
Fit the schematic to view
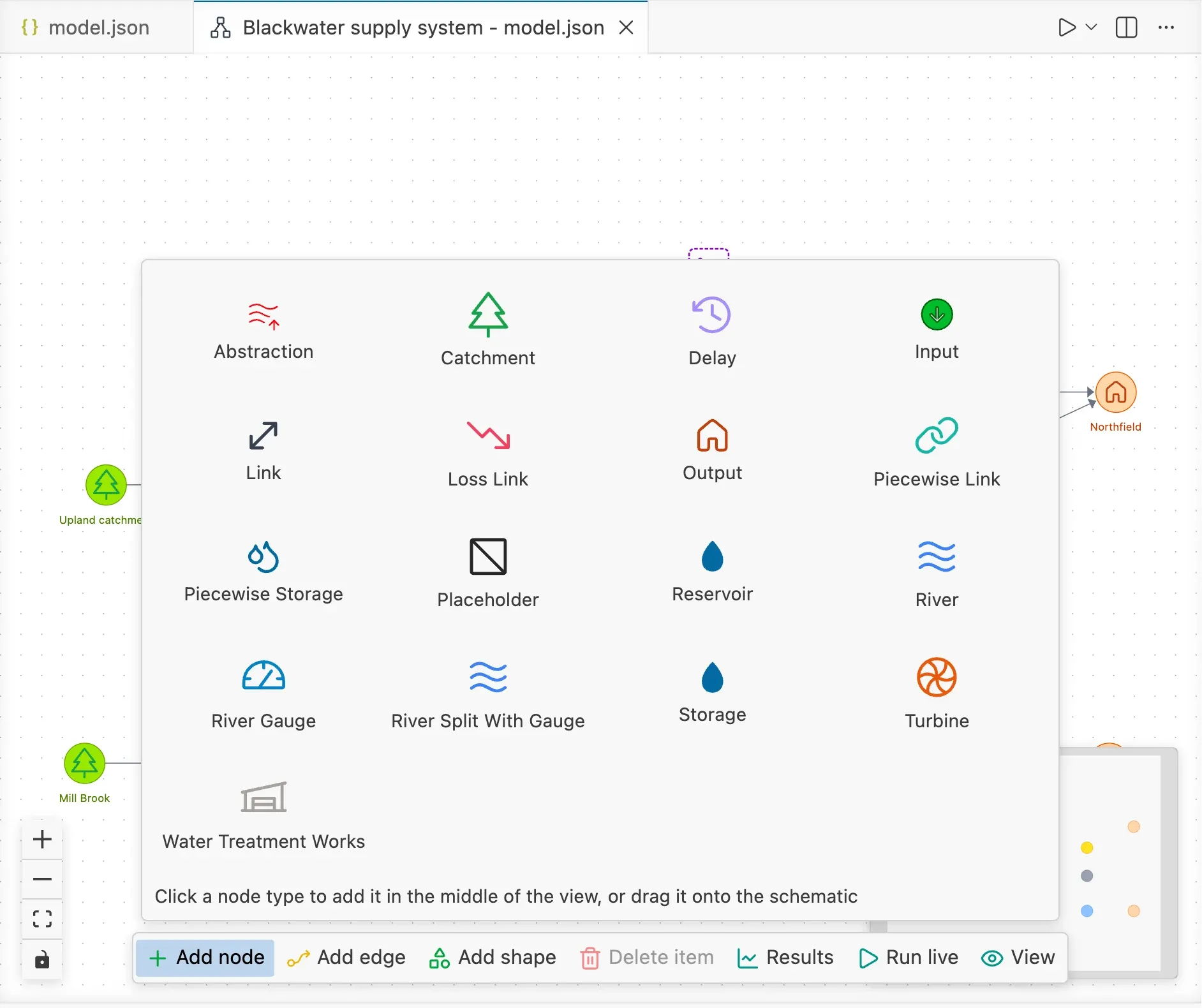[42, 919]
